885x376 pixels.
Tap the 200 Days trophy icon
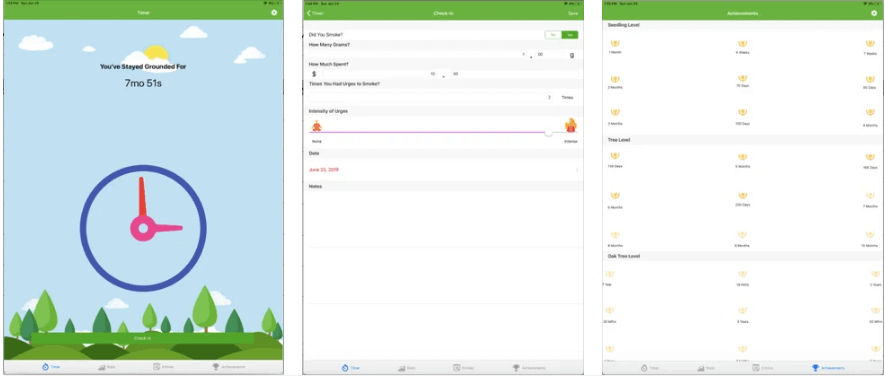pyautogui.click(x=743, y=195)
